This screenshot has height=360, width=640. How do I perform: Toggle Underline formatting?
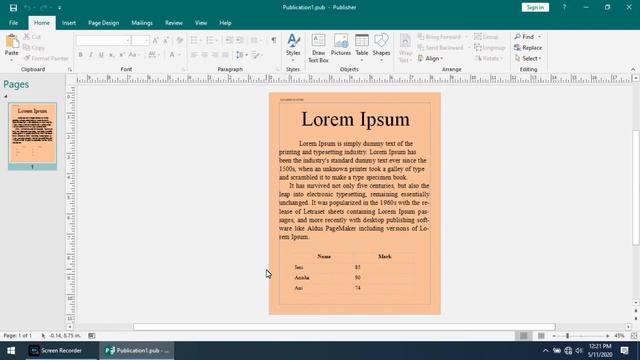point(101,55)
